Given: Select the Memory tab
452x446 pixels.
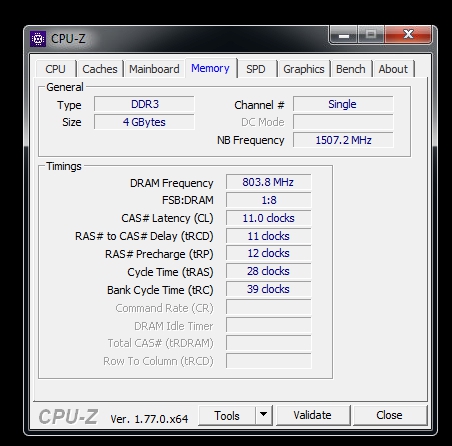Looking at the screenshot, I should 210,68.
